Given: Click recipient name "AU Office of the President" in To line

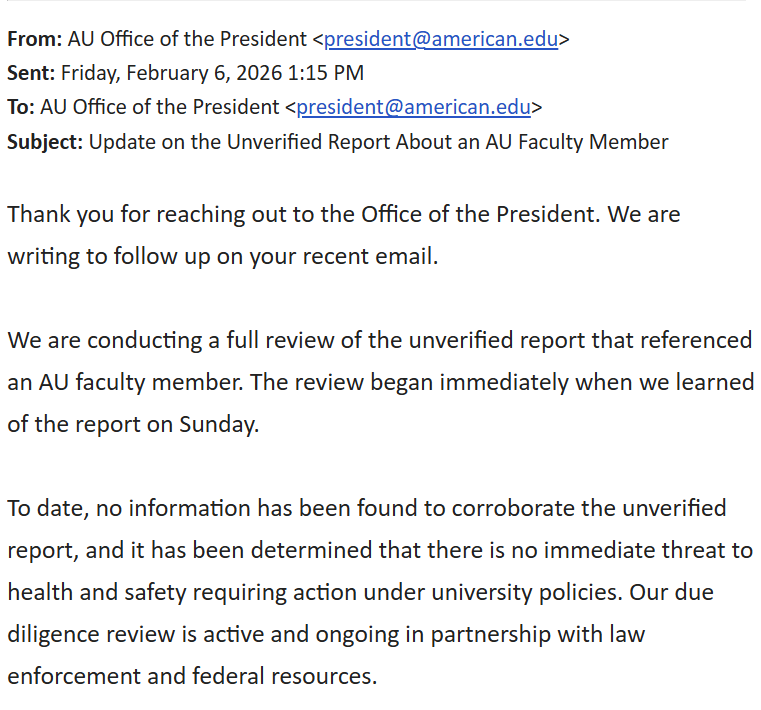Looking at the screenshot, I should click(160, 107).
